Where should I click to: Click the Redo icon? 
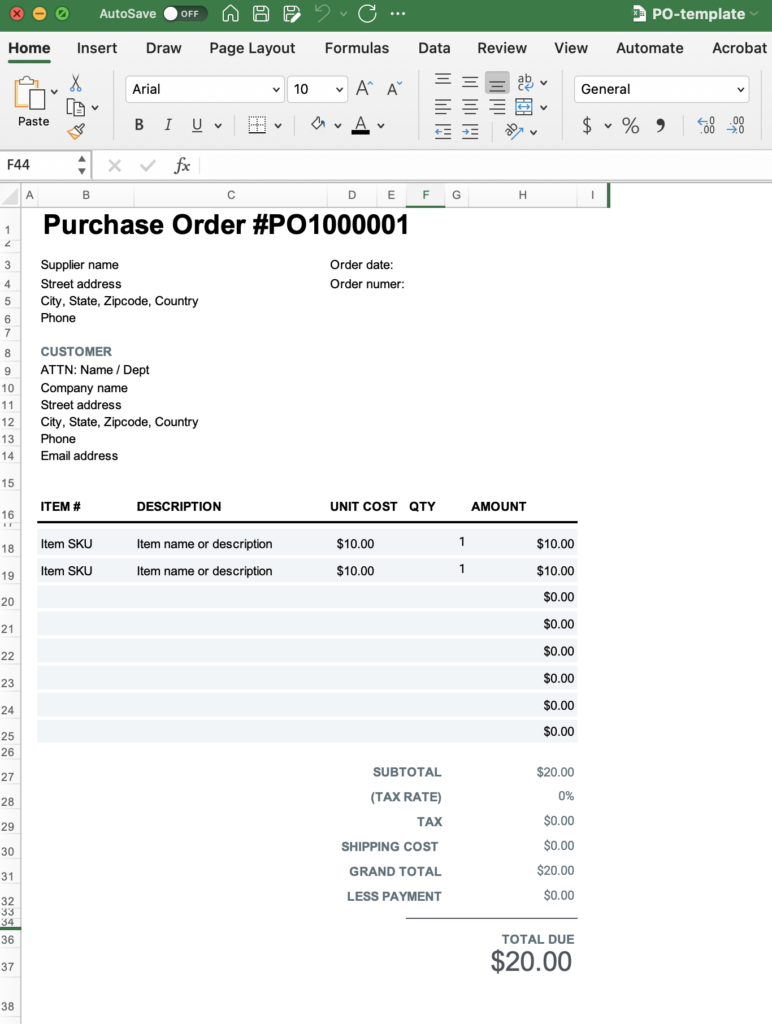click(367, 14)
